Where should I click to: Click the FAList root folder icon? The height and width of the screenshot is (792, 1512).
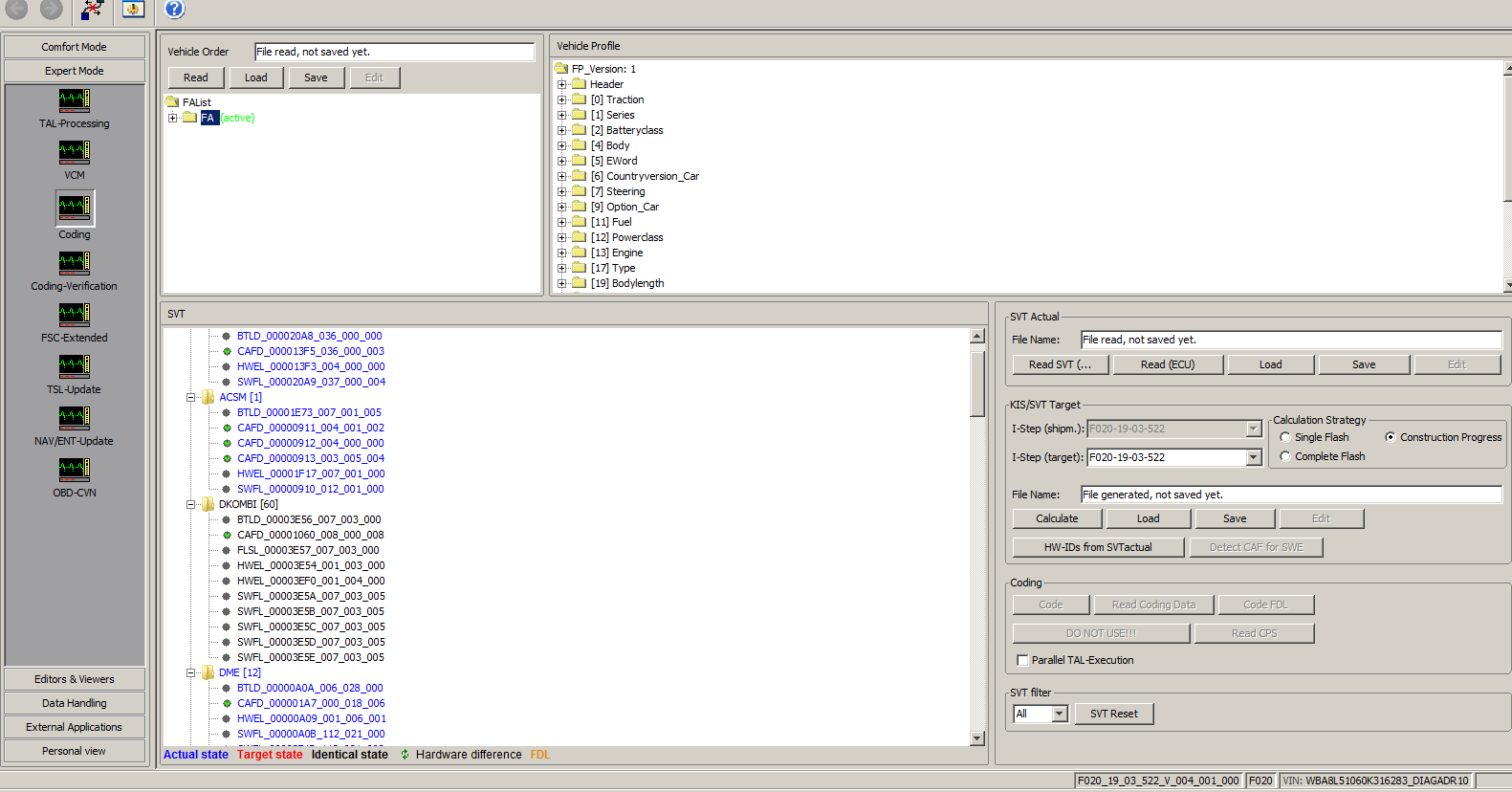coord(172,101)
